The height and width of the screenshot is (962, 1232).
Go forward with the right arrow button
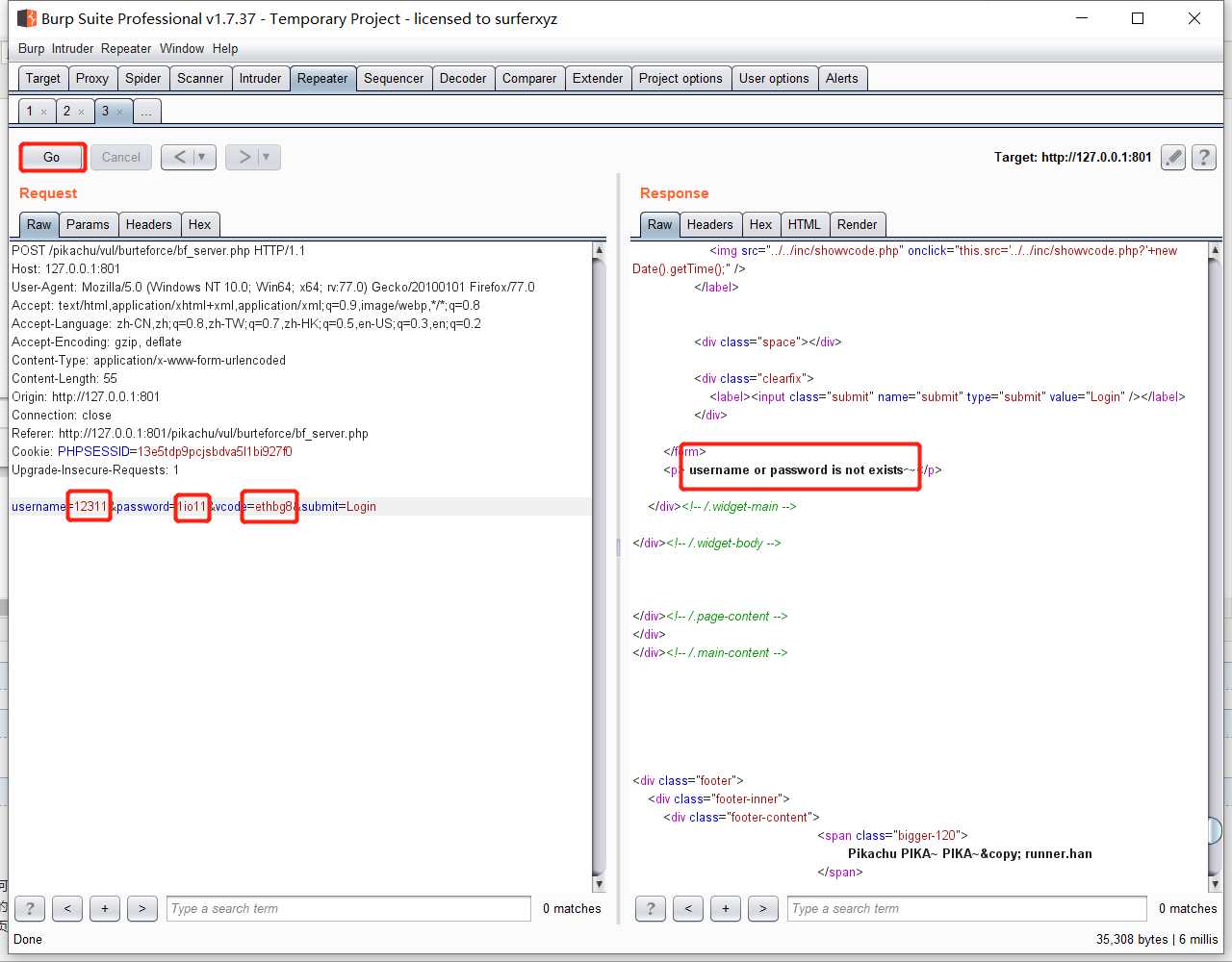coord(244,157)
